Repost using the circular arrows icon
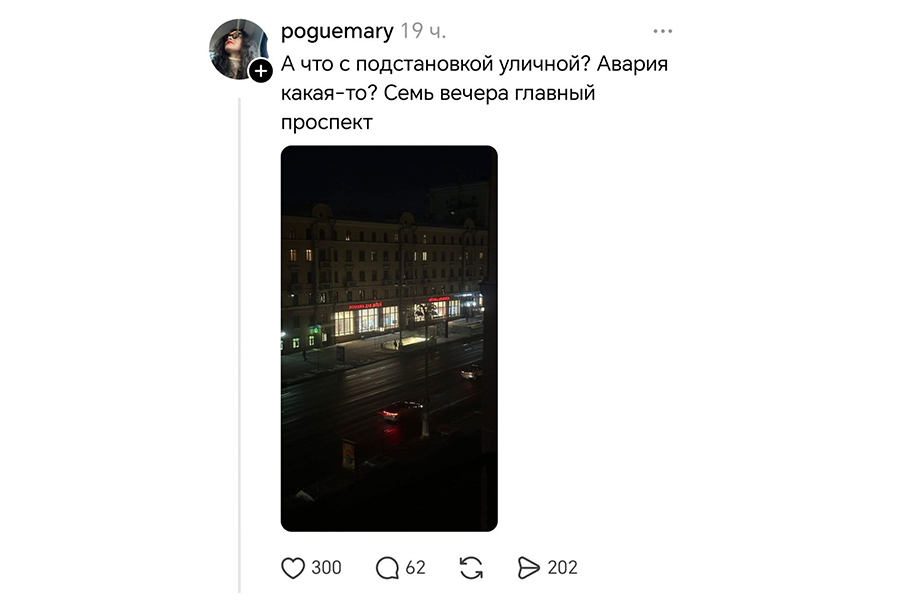The width and height of the screenshot is (900, 600). point(471,568)
